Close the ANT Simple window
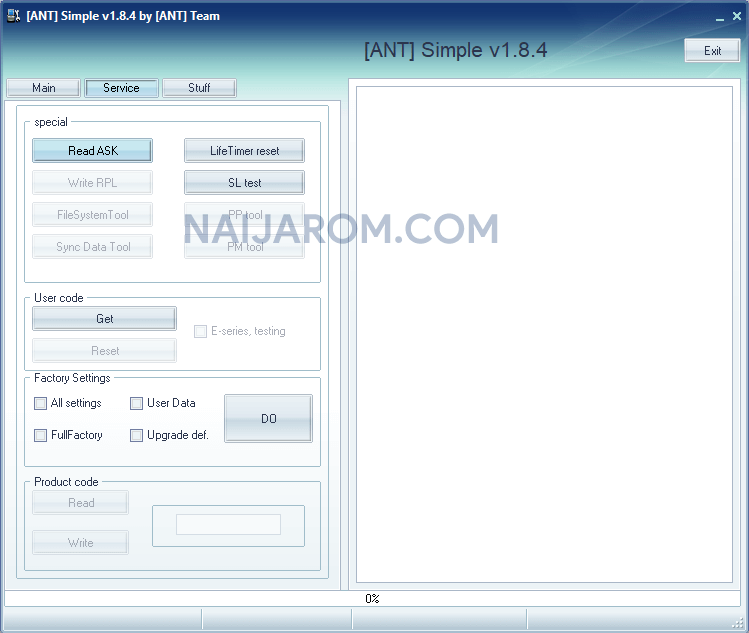Viewport: 749px width, 633px height. pos(737,16)
